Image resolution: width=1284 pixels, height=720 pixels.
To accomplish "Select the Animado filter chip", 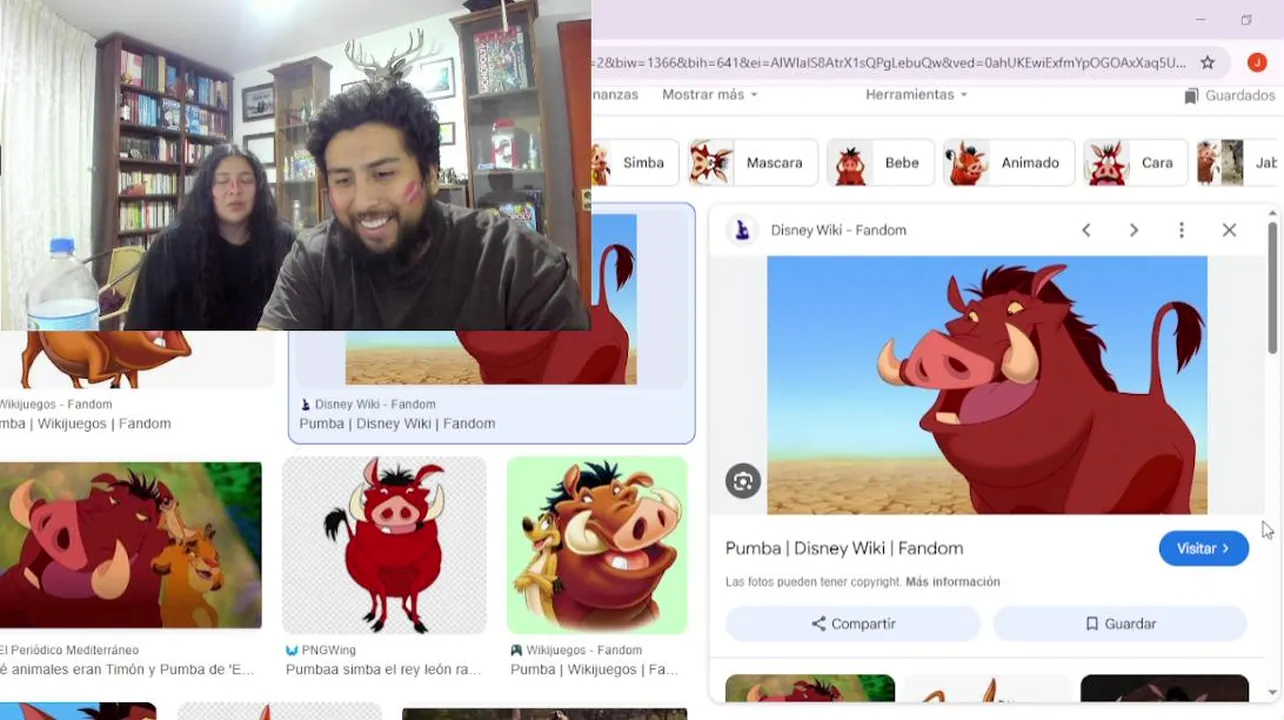I will tap(1009, 163).
